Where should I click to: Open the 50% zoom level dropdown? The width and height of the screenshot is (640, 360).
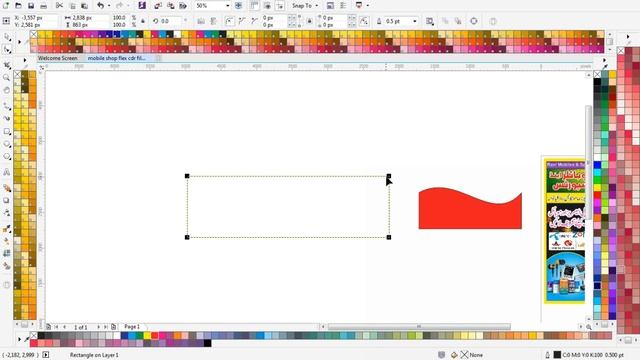227,6
